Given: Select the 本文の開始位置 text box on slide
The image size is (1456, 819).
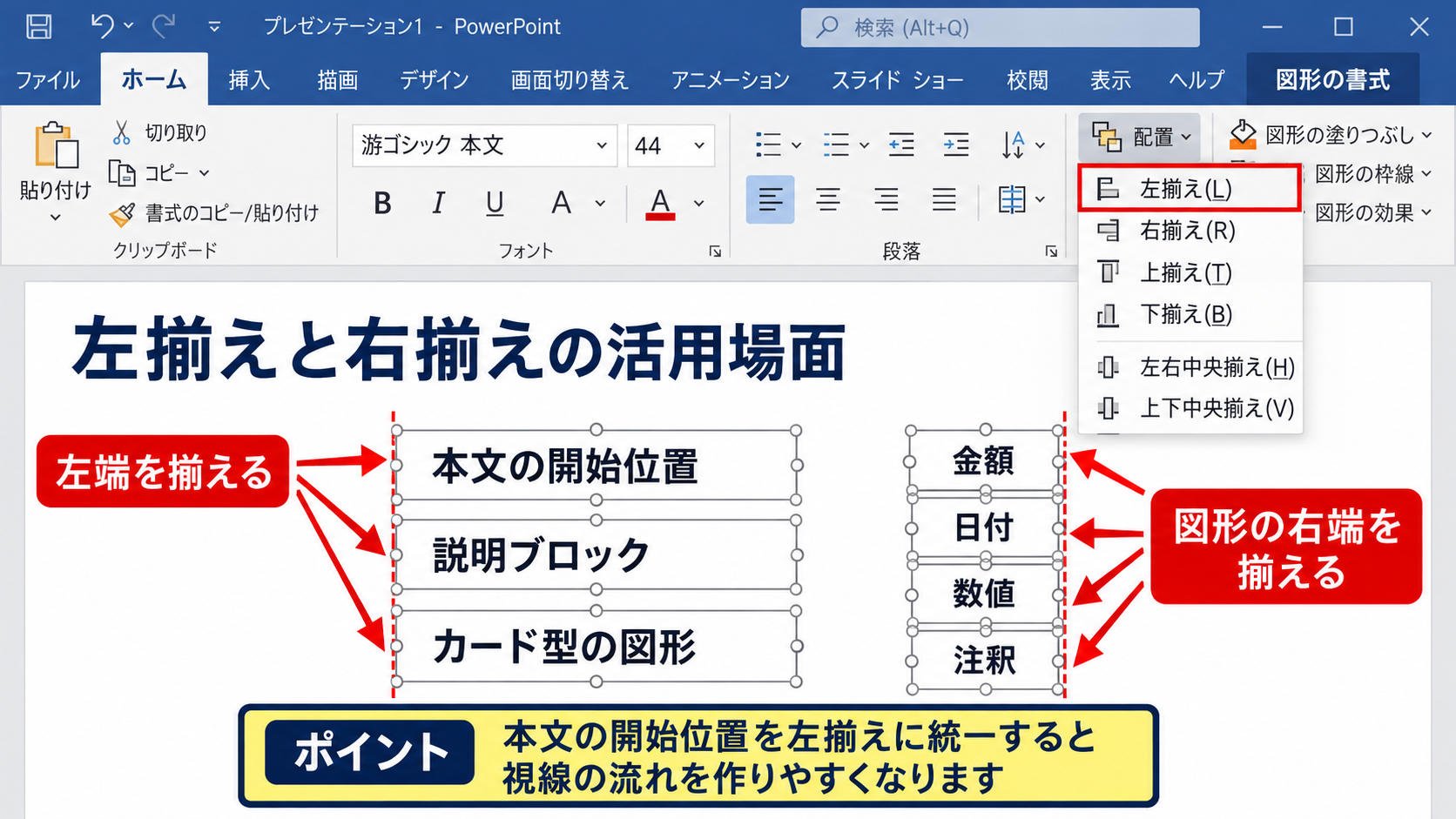Looking at the screenshot, I should pos(597,465).
